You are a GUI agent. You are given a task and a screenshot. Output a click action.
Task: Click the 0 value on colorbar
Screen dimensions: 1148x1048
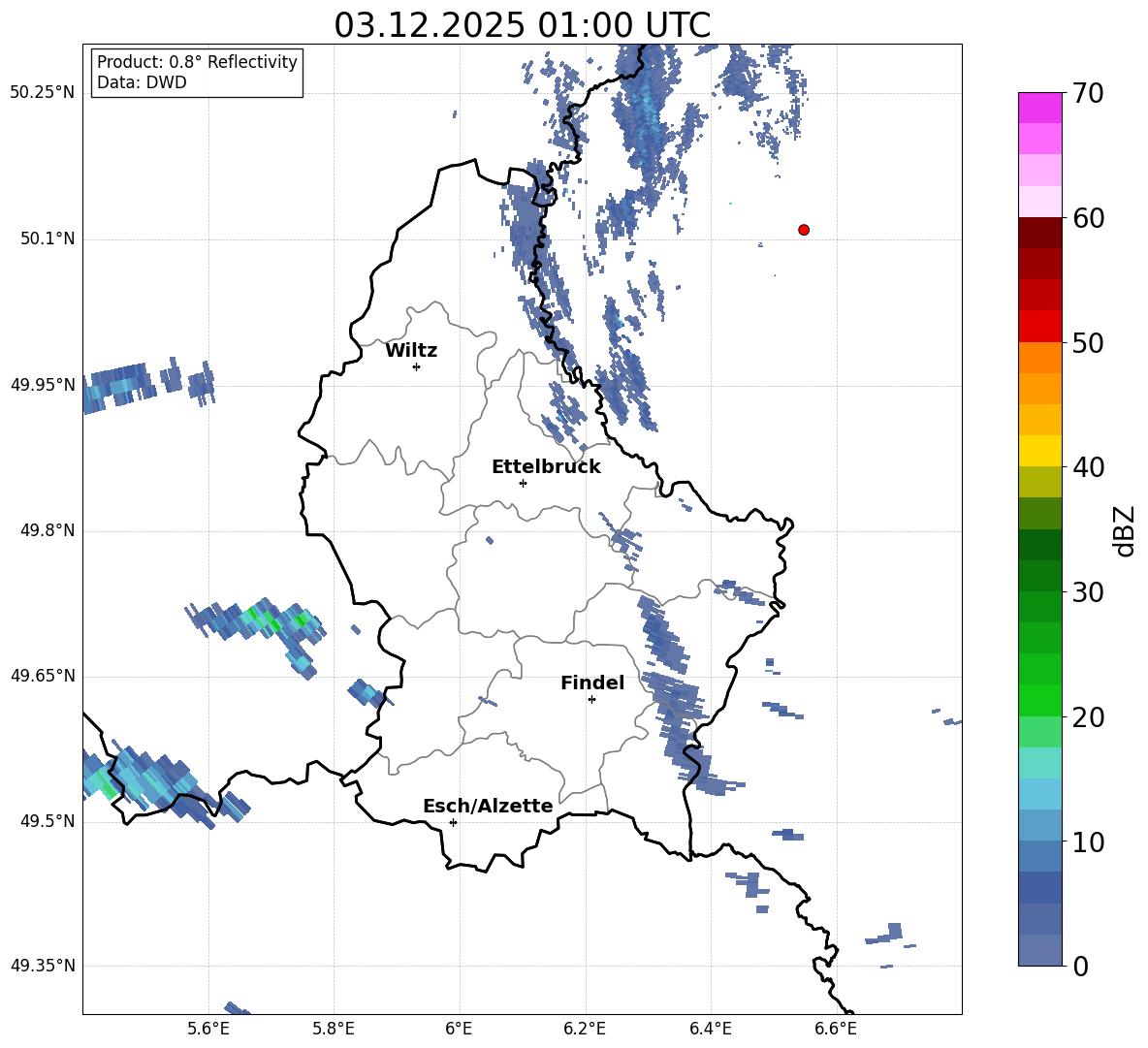point(1080,966)
